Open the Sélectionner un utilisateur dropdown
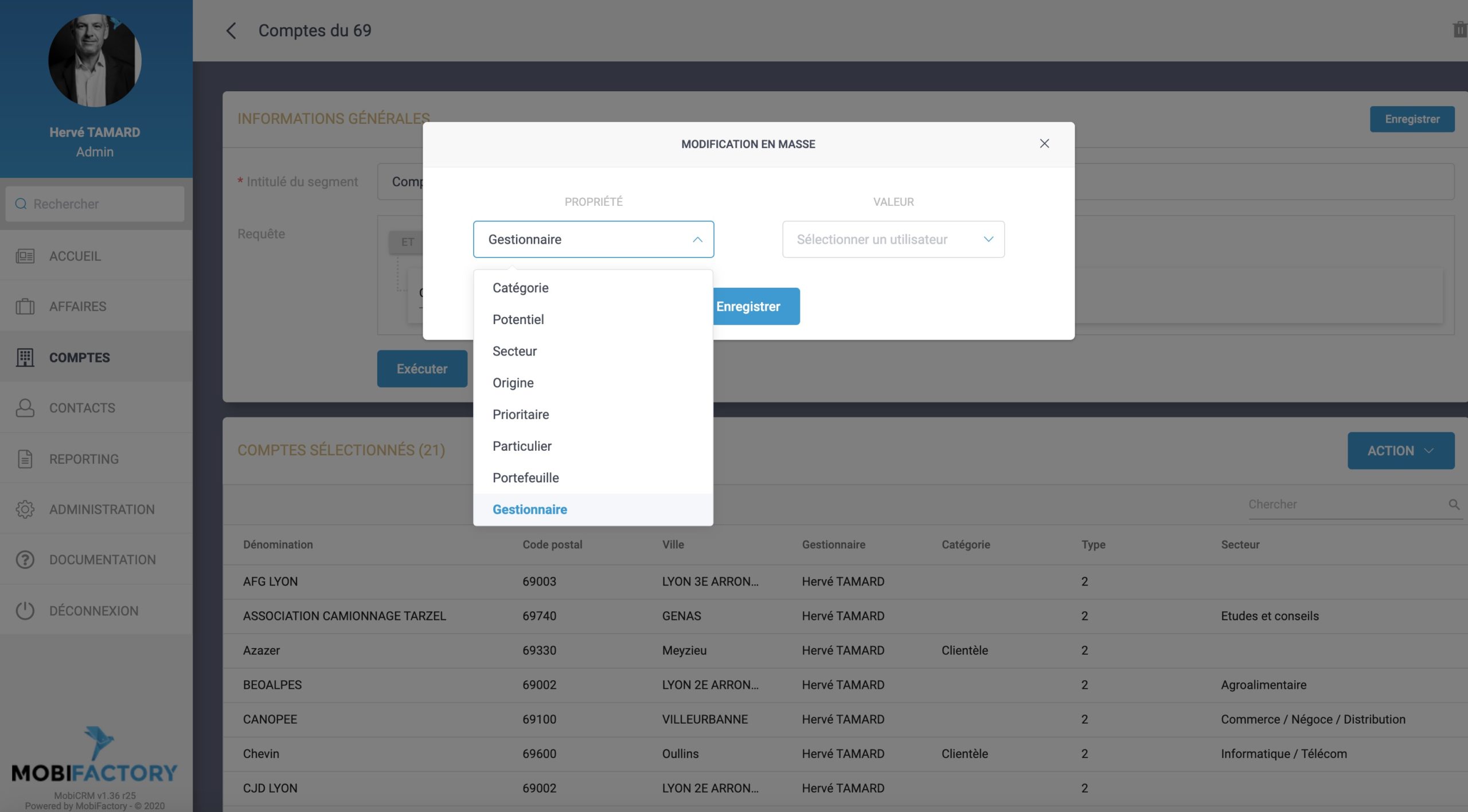This screenshot has height=812, width=1468. point(893,240)
